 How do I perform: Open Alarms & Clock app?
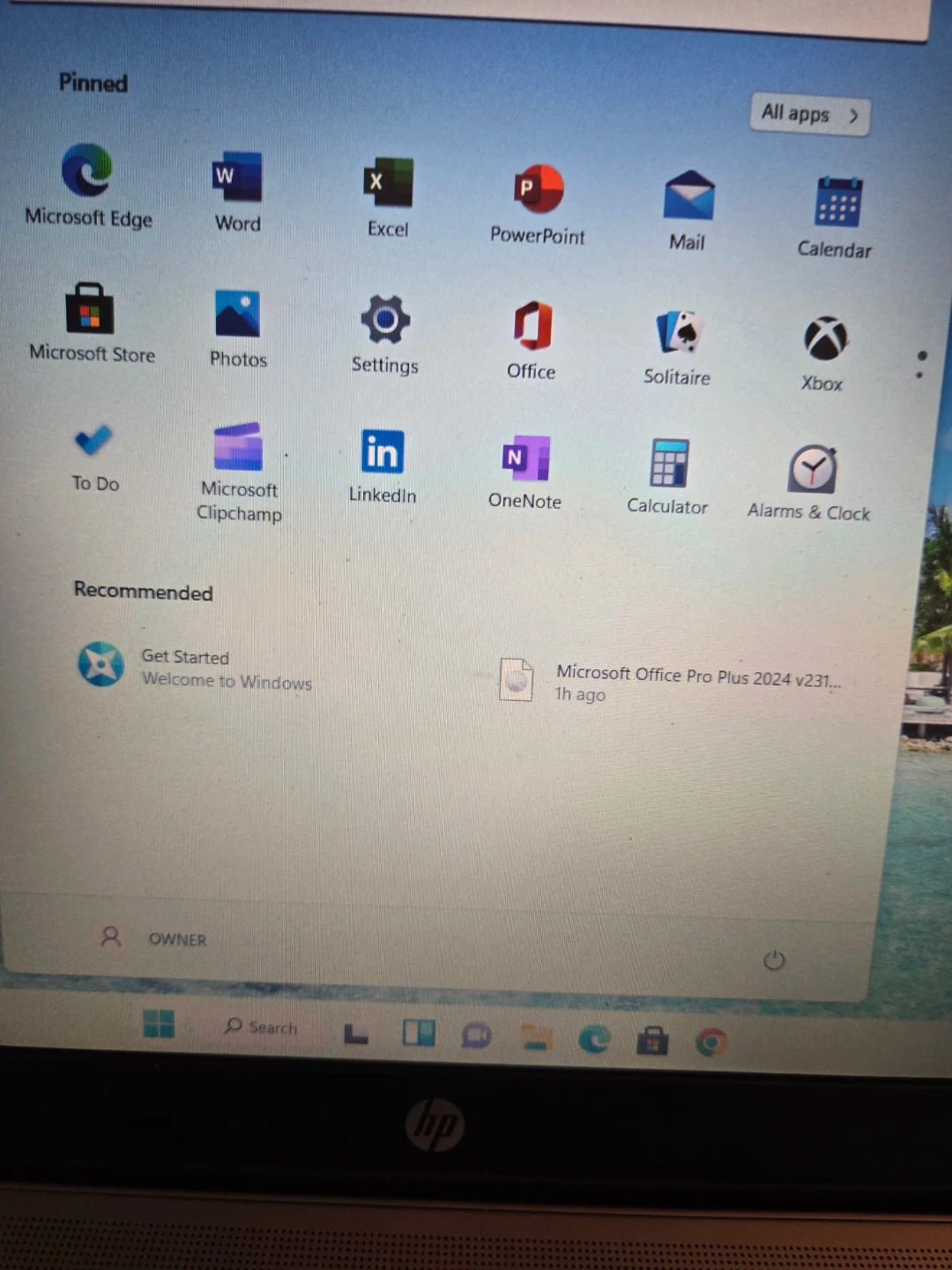812,469
